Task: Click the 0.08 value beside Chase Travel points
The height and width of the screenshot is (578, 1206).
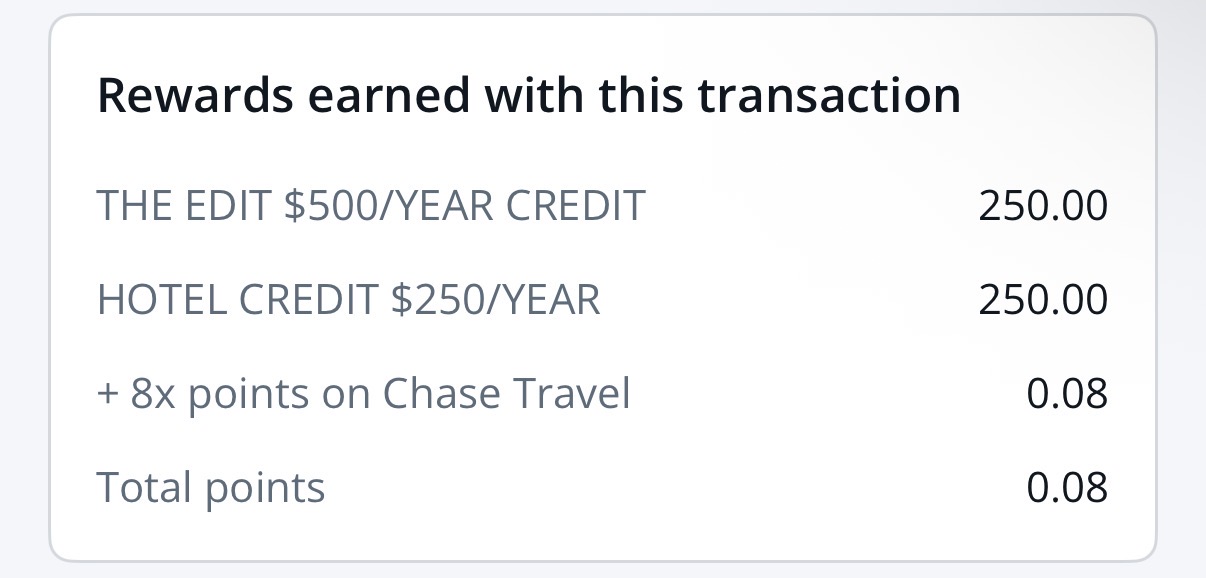Action: (1067, 394)
